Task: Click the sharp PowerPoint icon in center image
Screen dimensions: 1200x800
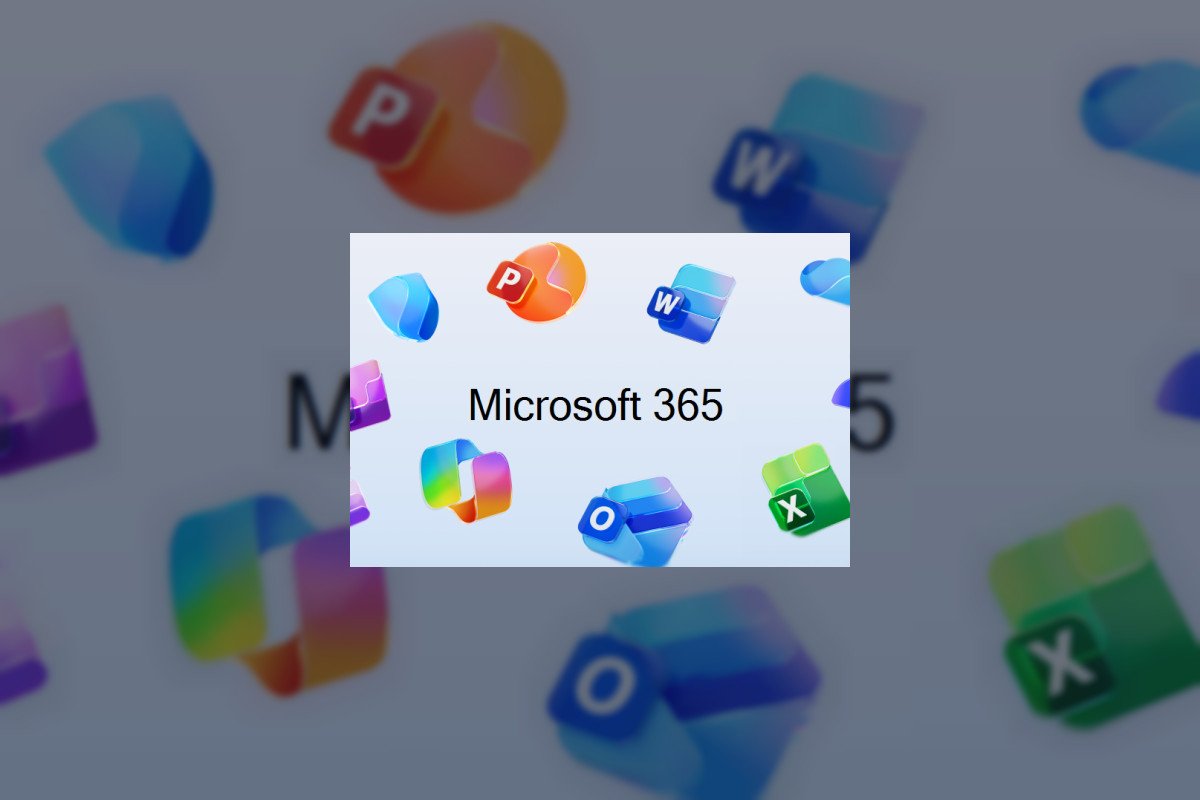Action: point(537,282)
